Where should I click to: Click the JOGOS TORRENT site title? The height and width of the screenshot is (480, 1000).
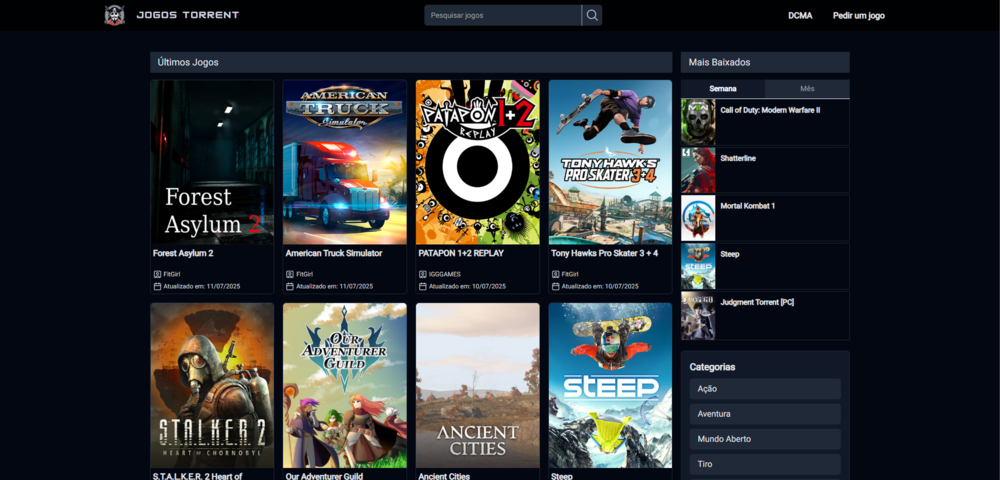coord(188,15)
